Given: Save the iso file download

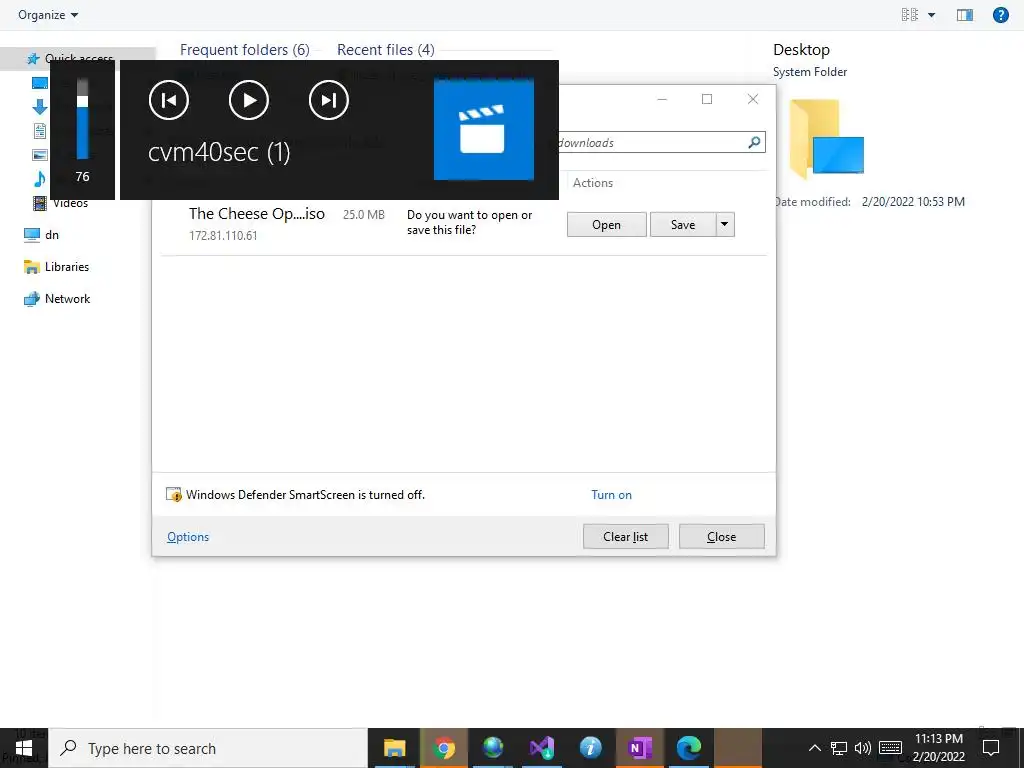Looking at the screenshot, I should coord(683,225).
